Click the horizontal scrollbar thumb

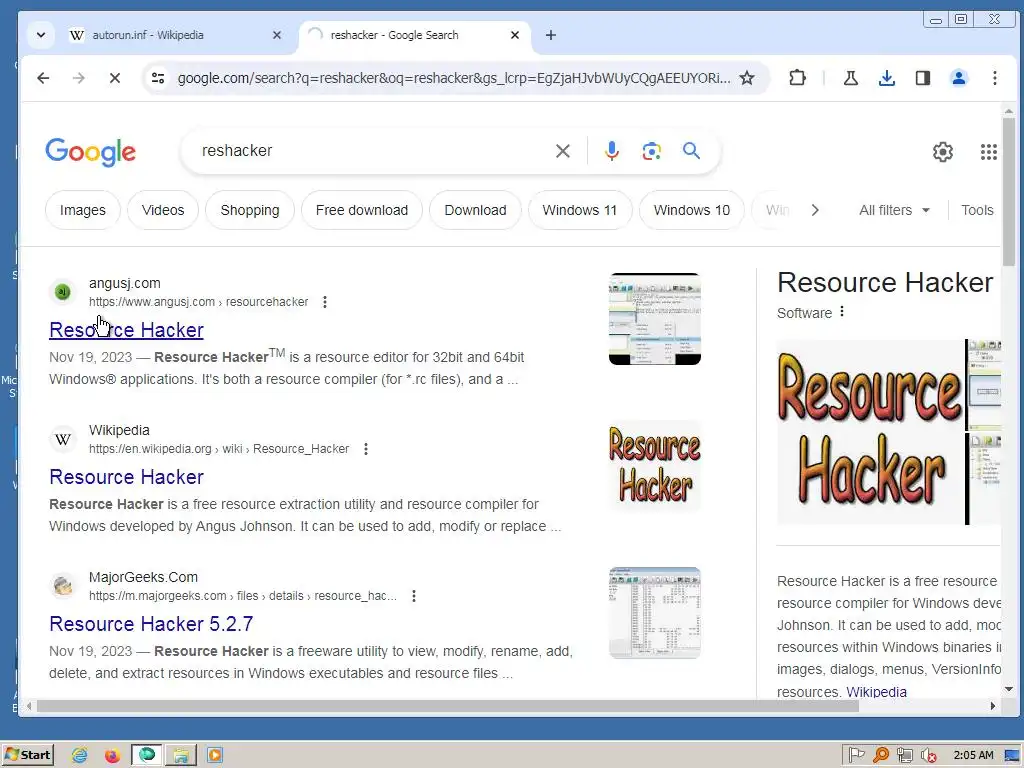tap(447, 706)
